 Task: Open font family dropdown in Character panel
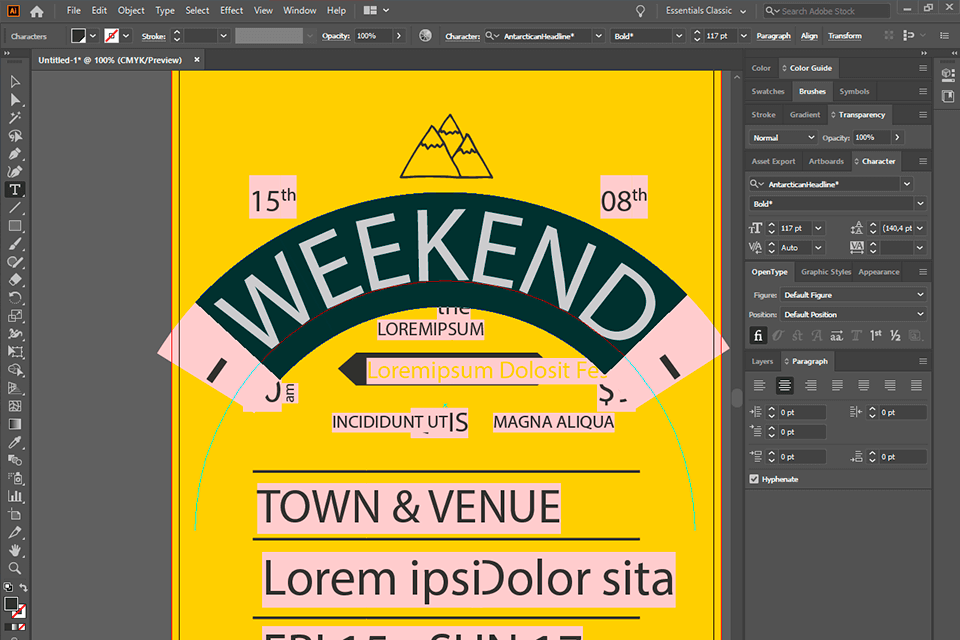pyautogui.click(x=907, y=184)
